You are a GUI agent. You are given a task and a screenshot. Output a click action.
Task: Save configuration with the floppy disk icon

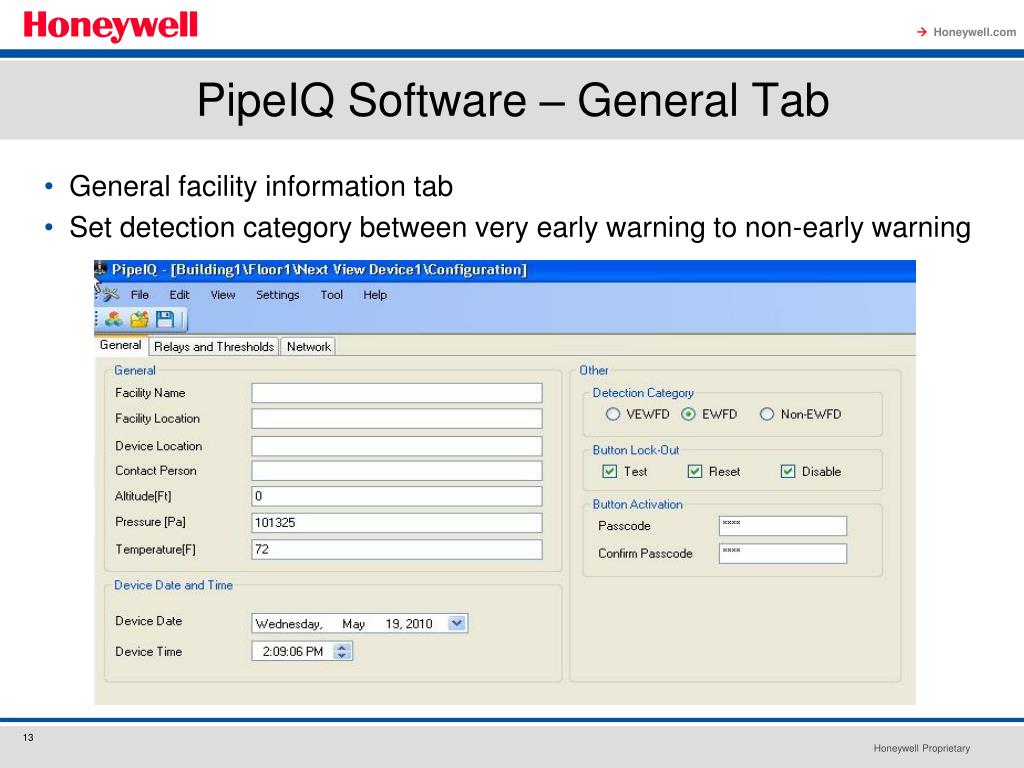[165, 319]
